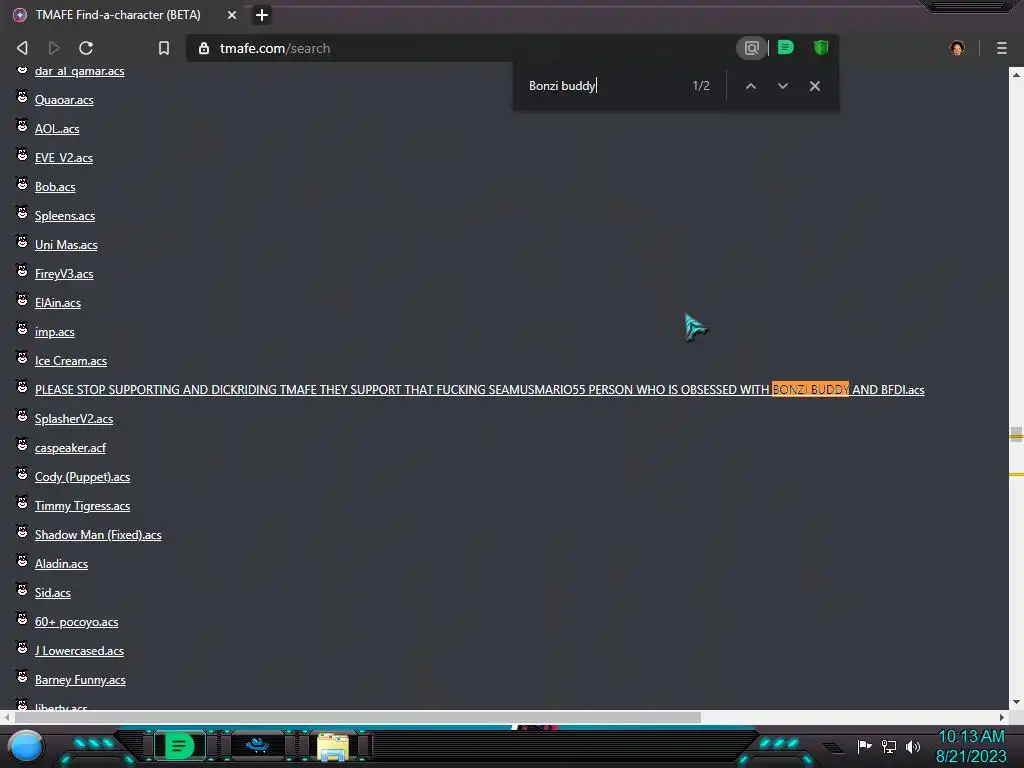
Task: Bookmark this page via bookmark icon
Action: tap(164, 48)
